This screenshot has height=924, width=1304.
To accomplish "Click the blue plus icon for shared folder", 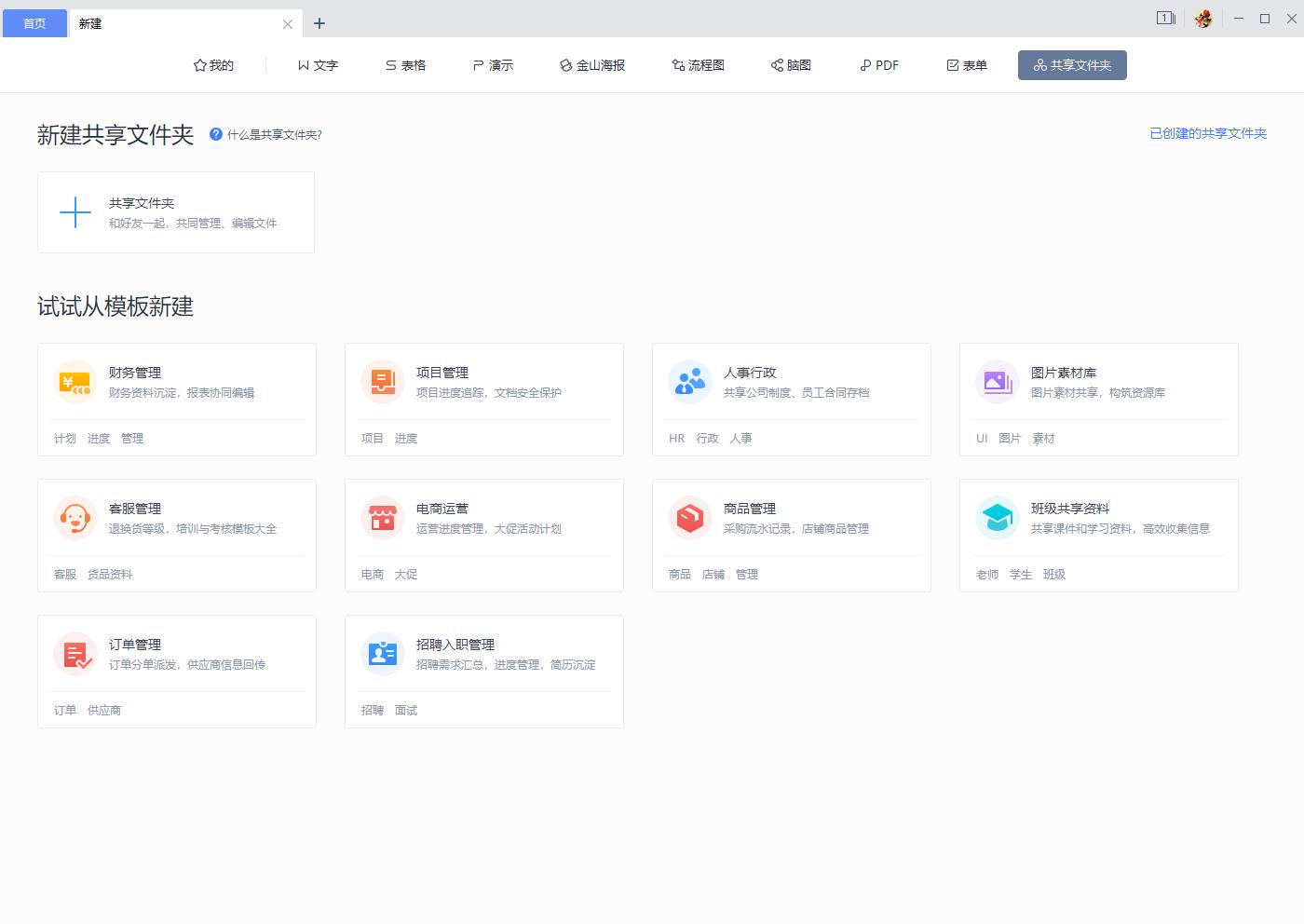I will coord(75,212).
